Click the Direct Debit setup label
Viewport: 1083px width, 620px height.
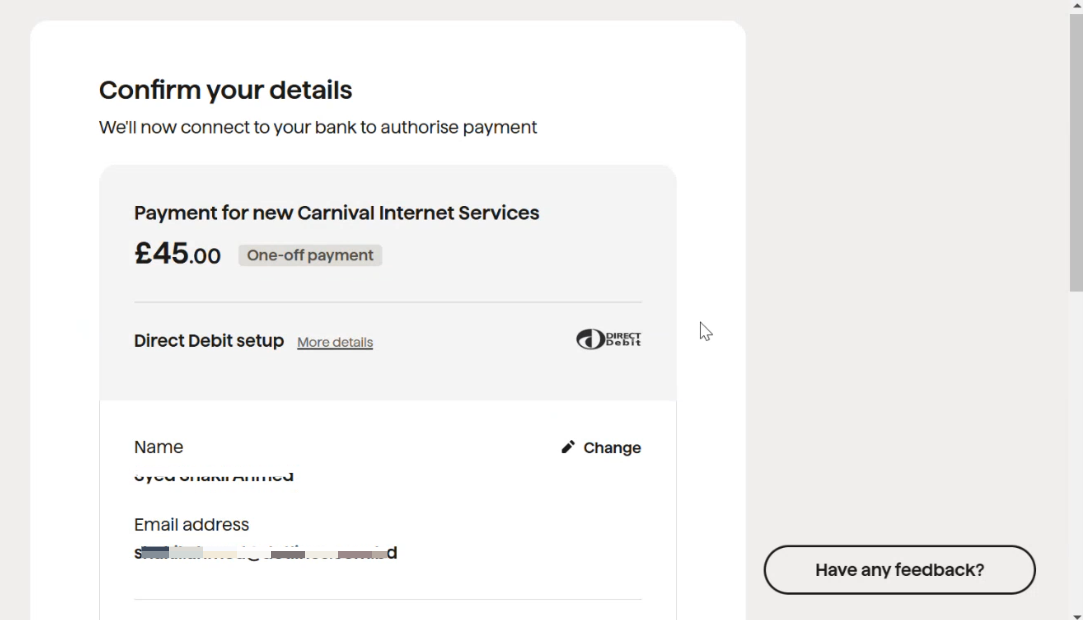point(209,341)
